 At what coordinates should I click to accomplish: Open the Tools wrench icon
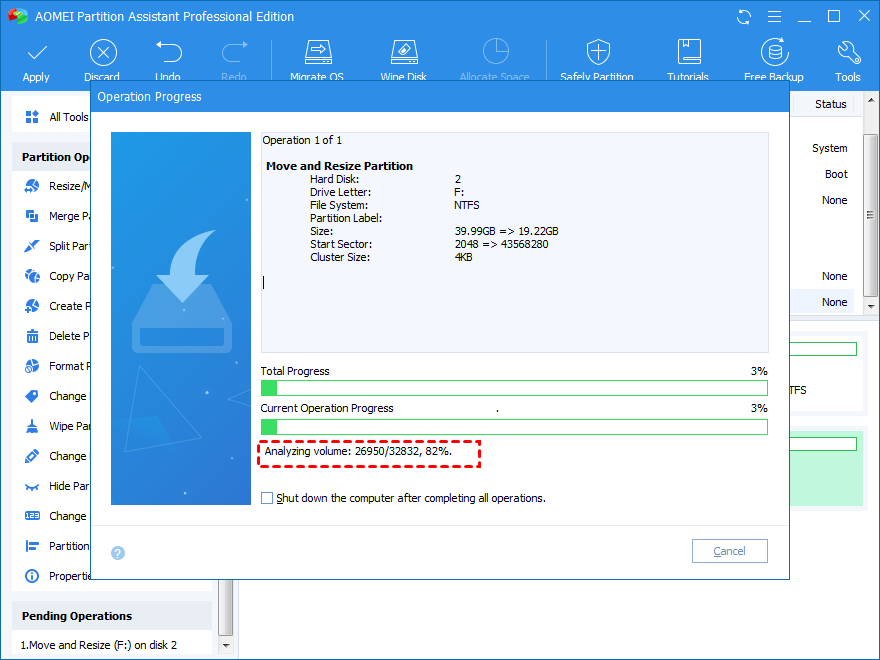[848, 52]
